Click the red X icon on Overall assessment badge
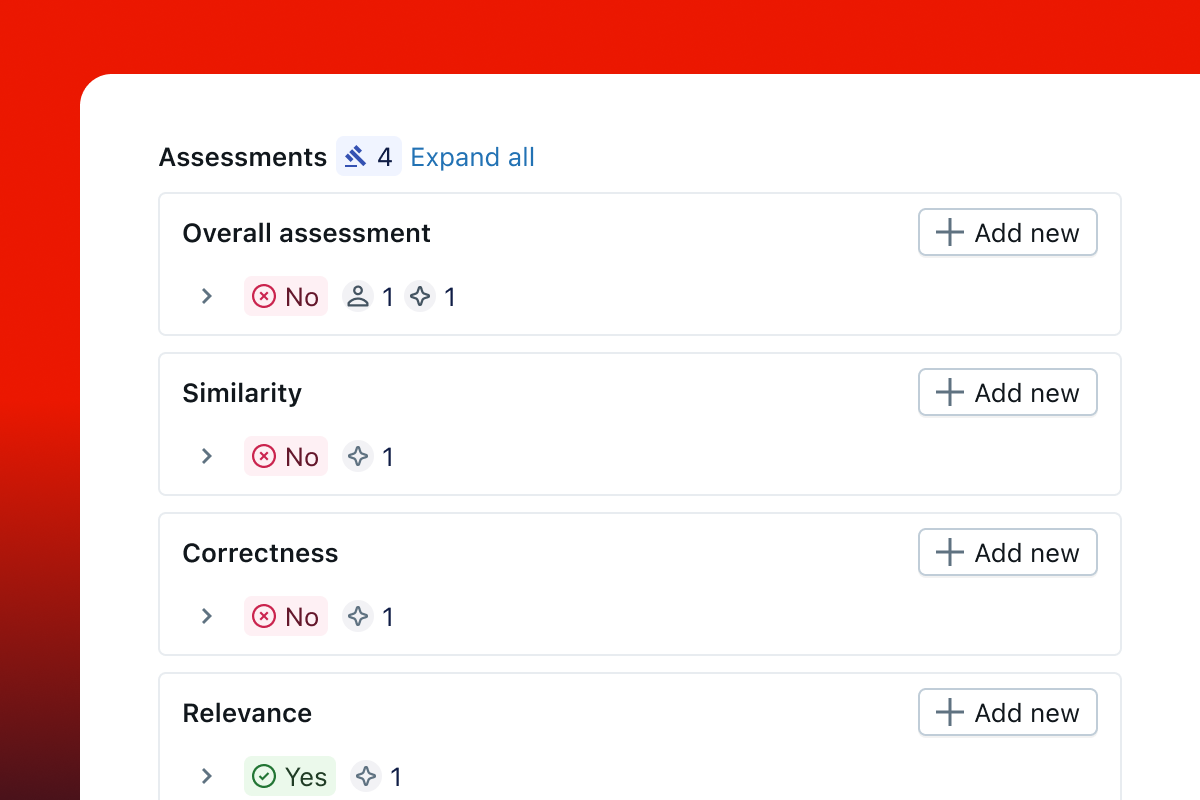Image resolution: width=1200 pixels, height=800 pixels. [264, 296]
